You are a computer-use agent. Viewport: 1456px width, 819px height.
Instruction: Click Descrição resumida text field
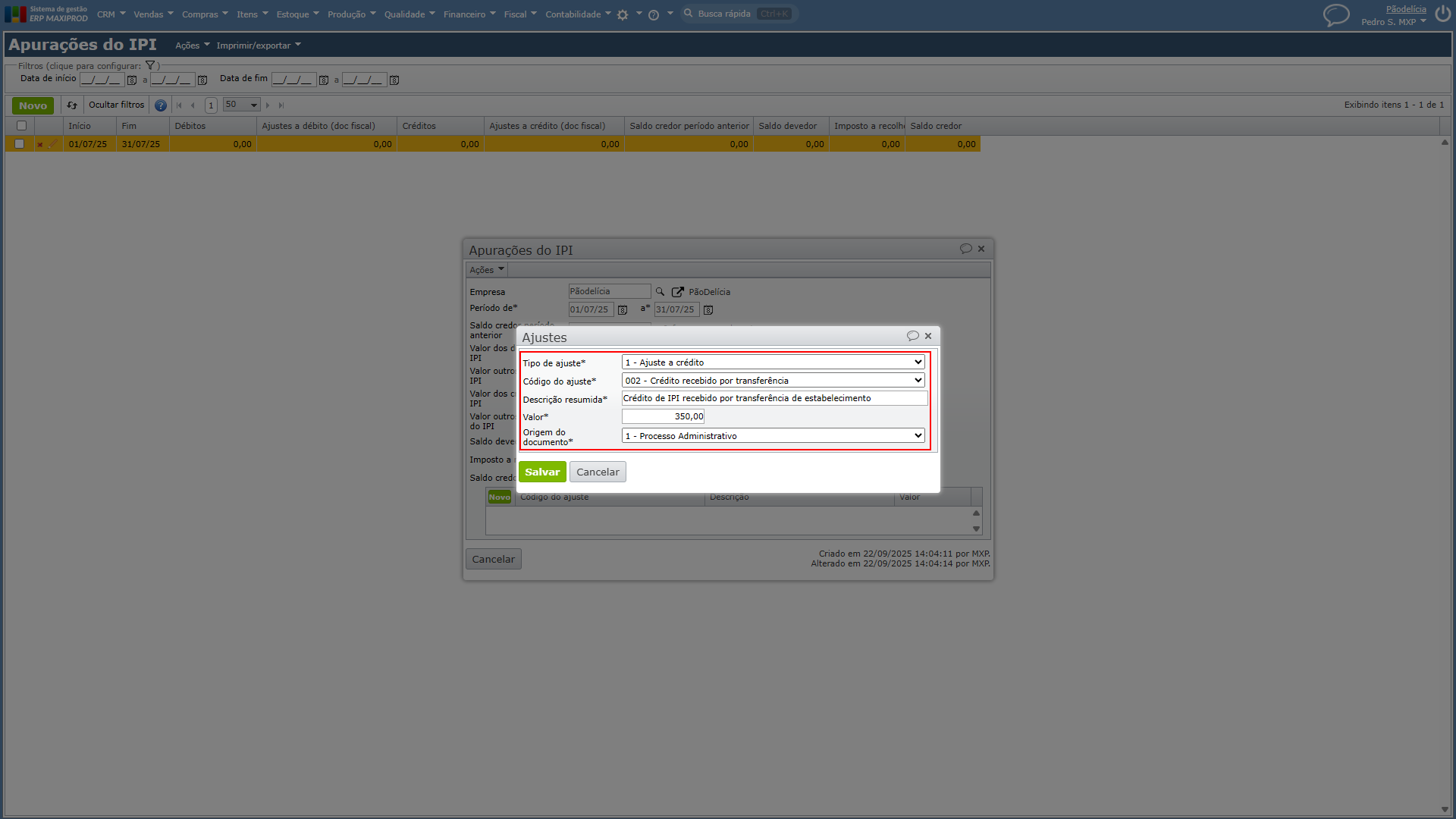(x=775, y=398)
